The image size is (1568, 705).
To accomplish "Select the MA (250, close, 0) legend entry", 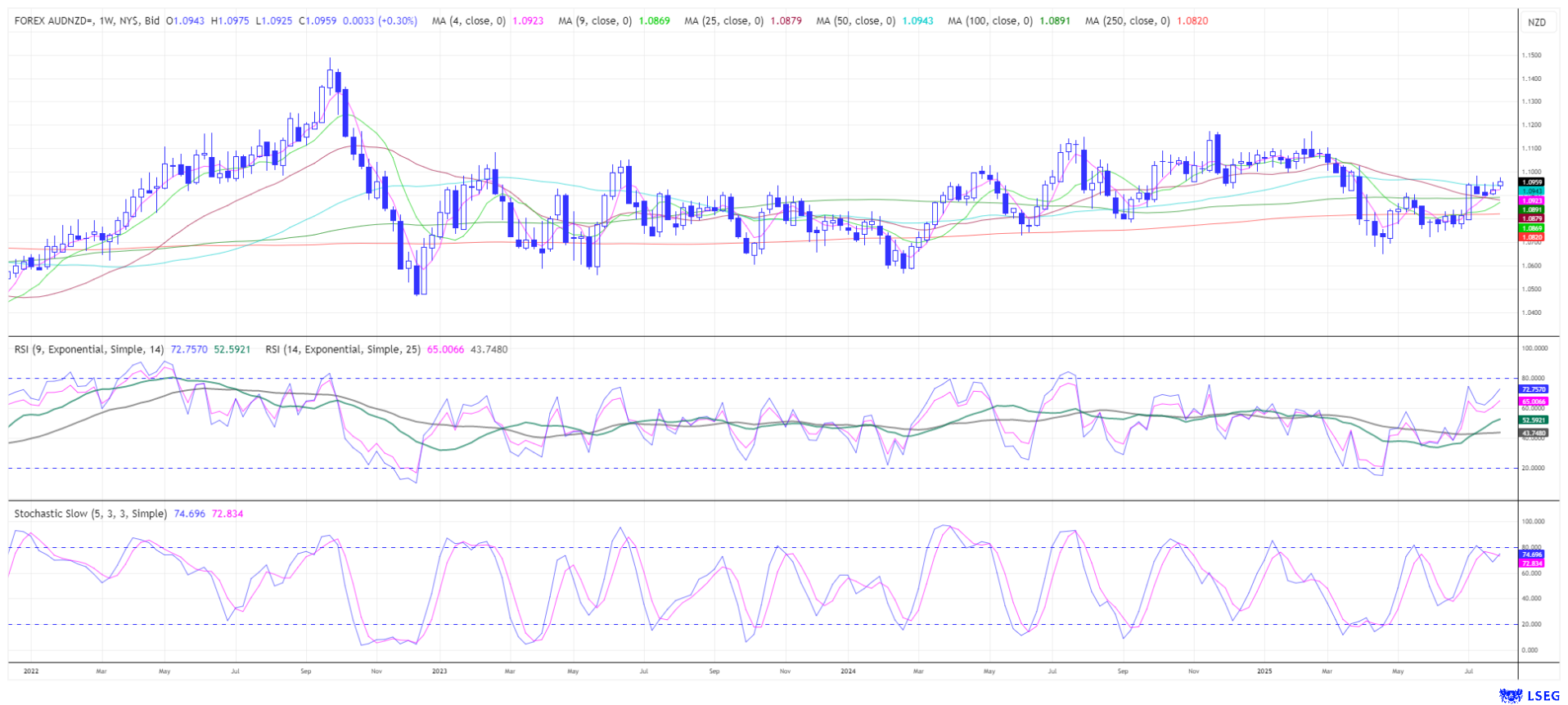I will tap(1127, 20).
